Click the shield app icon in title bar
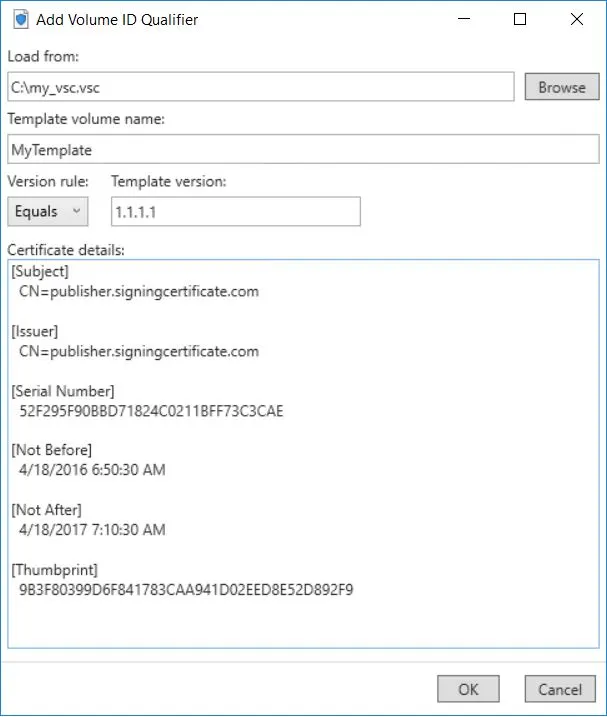 coord(20,19)
